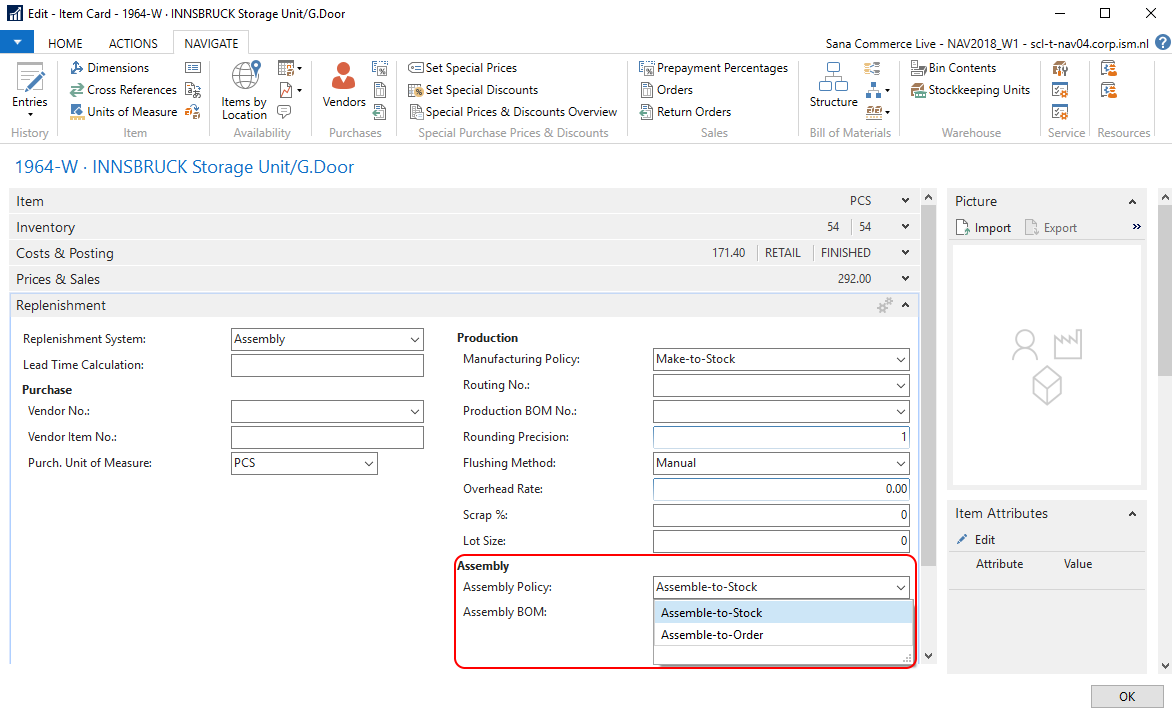The width and height of the screenshot is (1172, 712).
Task: Open Items by Location availability
Action: pos(244,91)
